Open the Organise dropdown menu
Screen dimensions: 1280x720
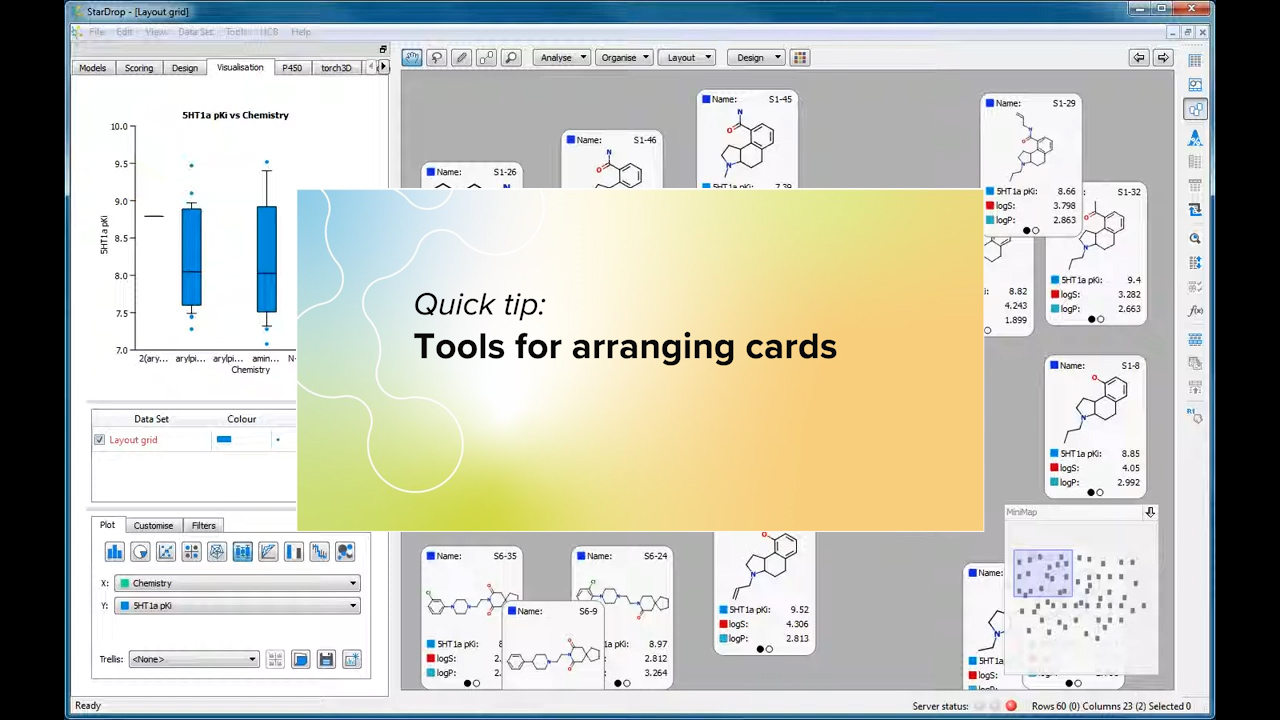tap(624, 58)
